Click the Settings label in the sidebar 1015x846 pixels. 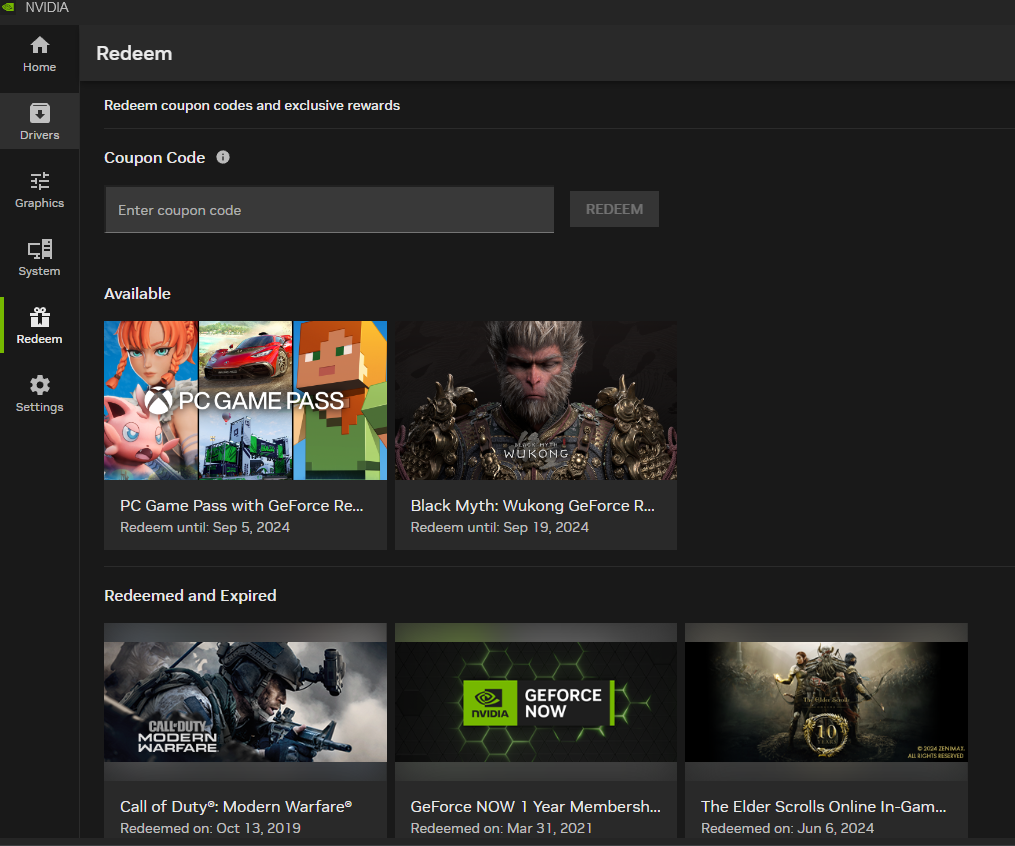pos(39,407)
